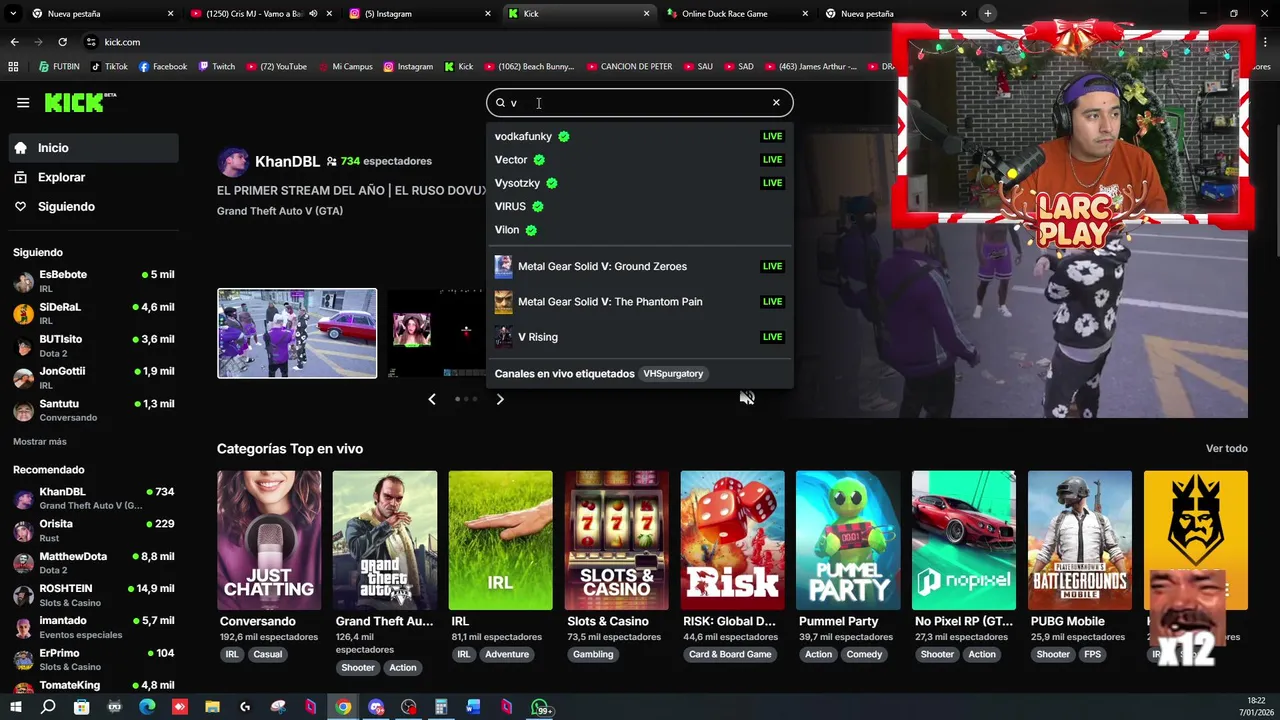This screenshot has height=720, width=1280.
Task: Click FPS tag under PUBG Mobile
Action: [x=1092, y=654]
